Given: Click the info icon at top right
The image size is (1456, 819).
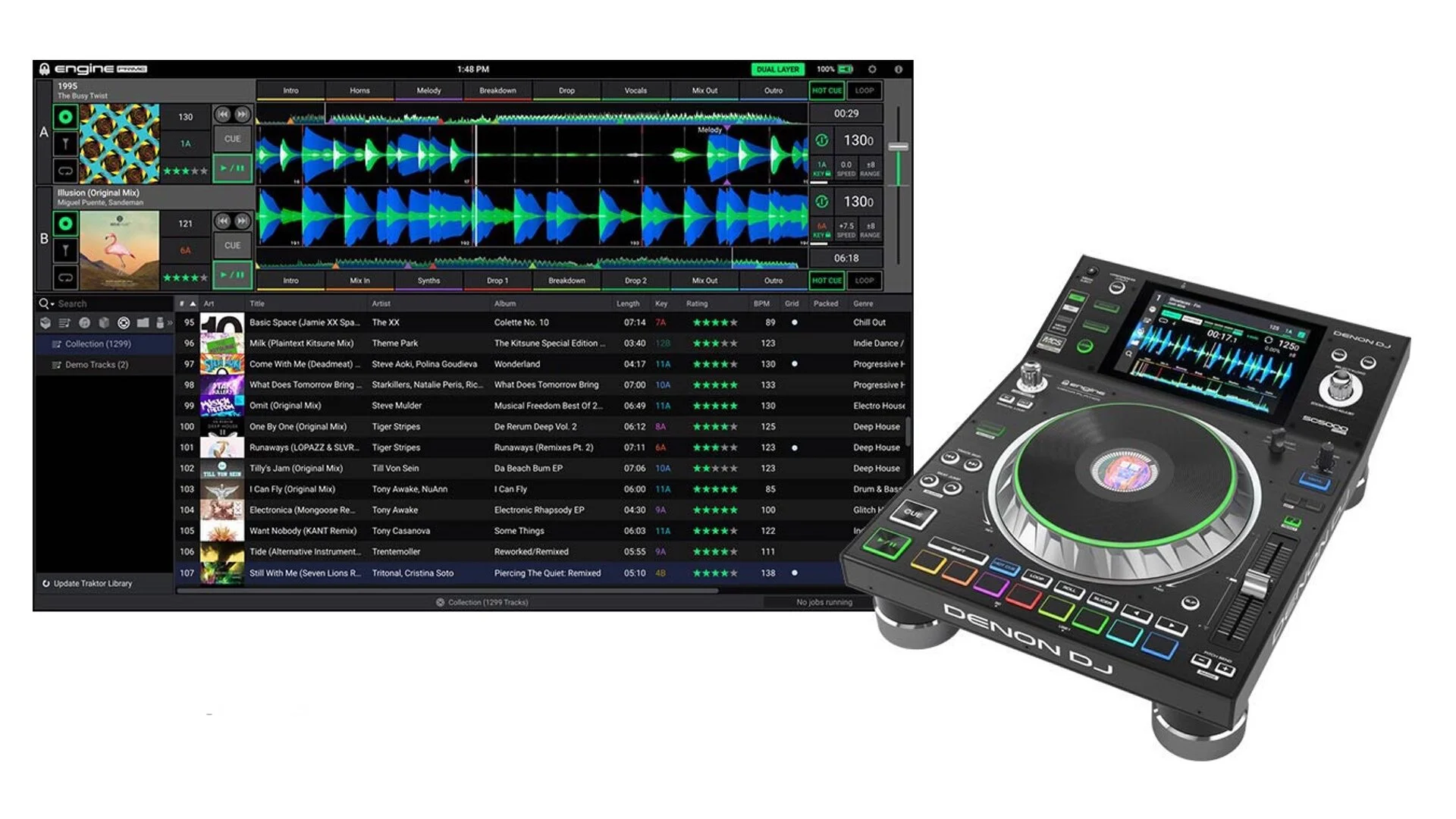Looking at the screenshot, I should pos(897,69).
